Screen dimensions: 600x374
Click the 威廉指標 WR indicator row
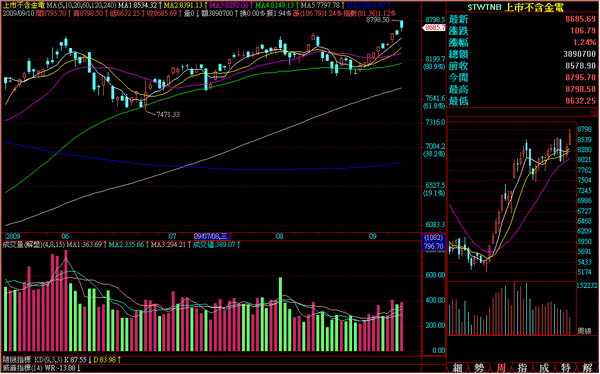42,368
